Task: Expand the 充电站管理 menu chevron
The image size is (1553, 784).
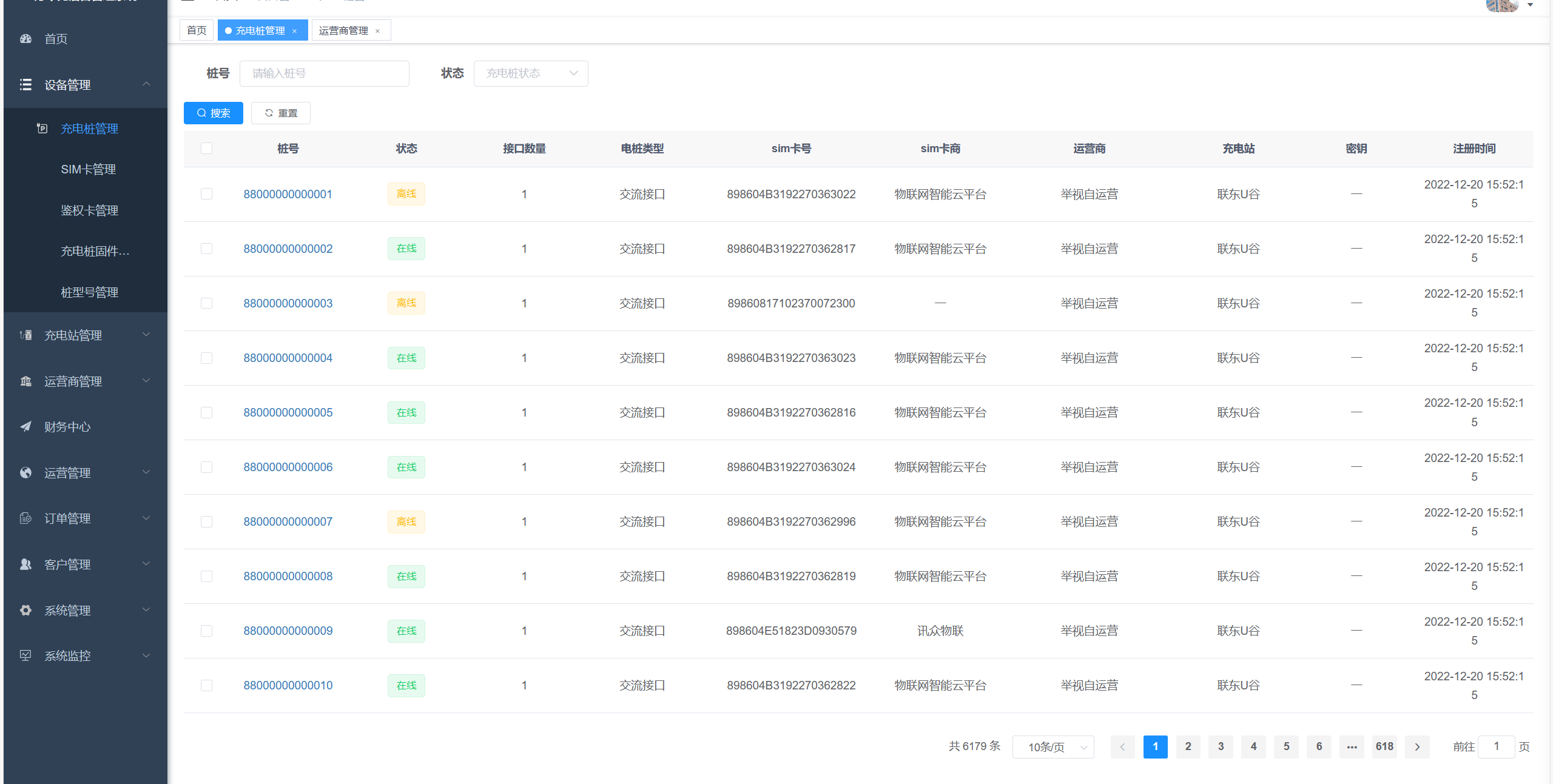Action: pyautogui.click(x=146, y=335)
